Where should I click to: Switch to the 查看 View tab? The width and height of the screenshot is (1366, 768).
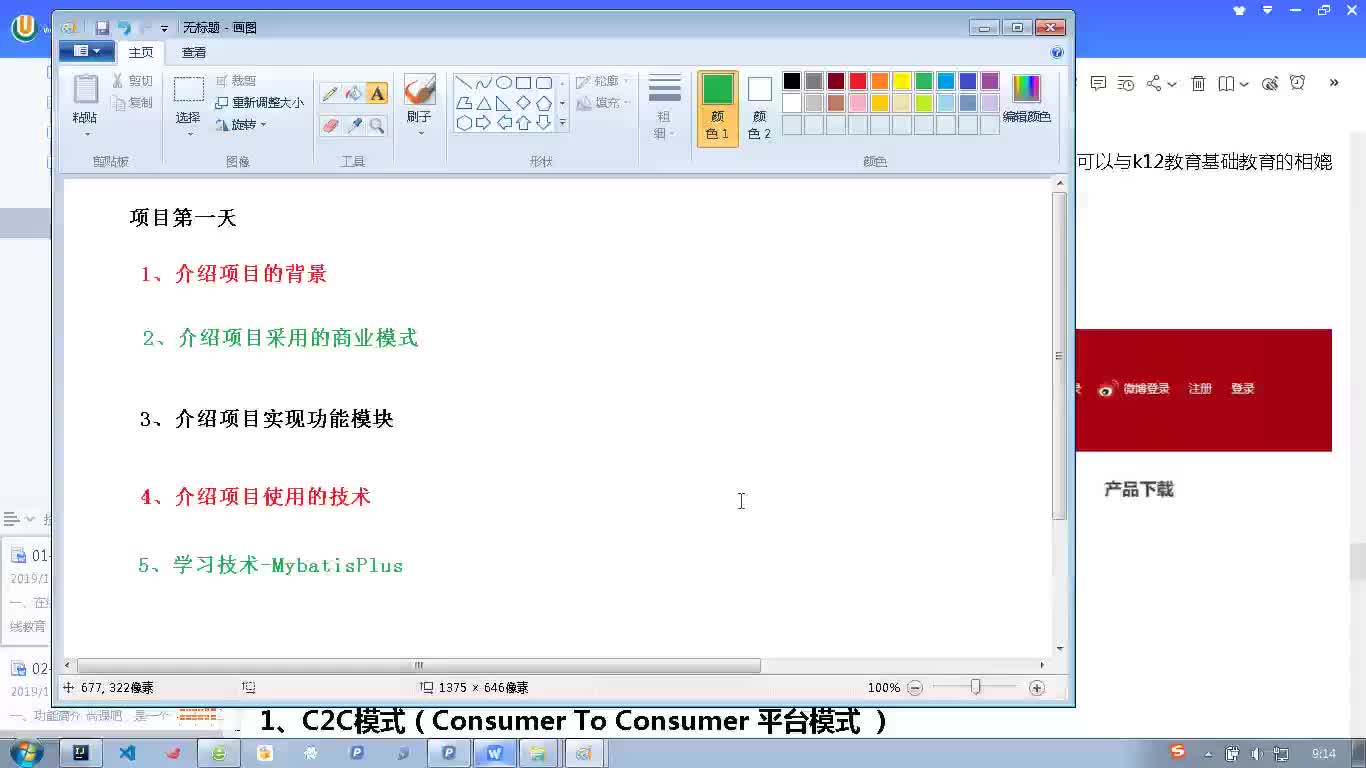(x=194, y=52)
